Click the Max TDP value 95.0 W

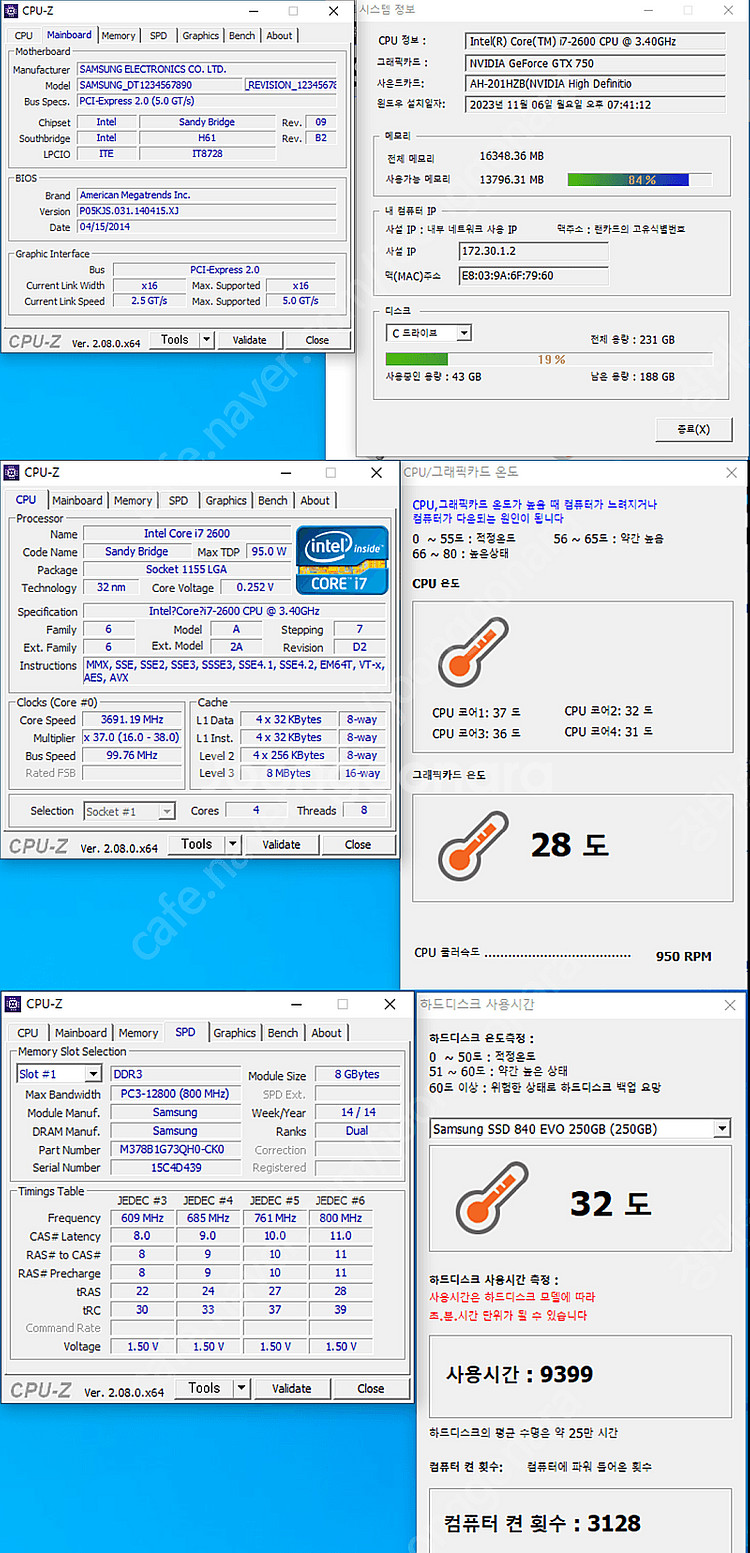pyautogui.click(x=269, y=552)
